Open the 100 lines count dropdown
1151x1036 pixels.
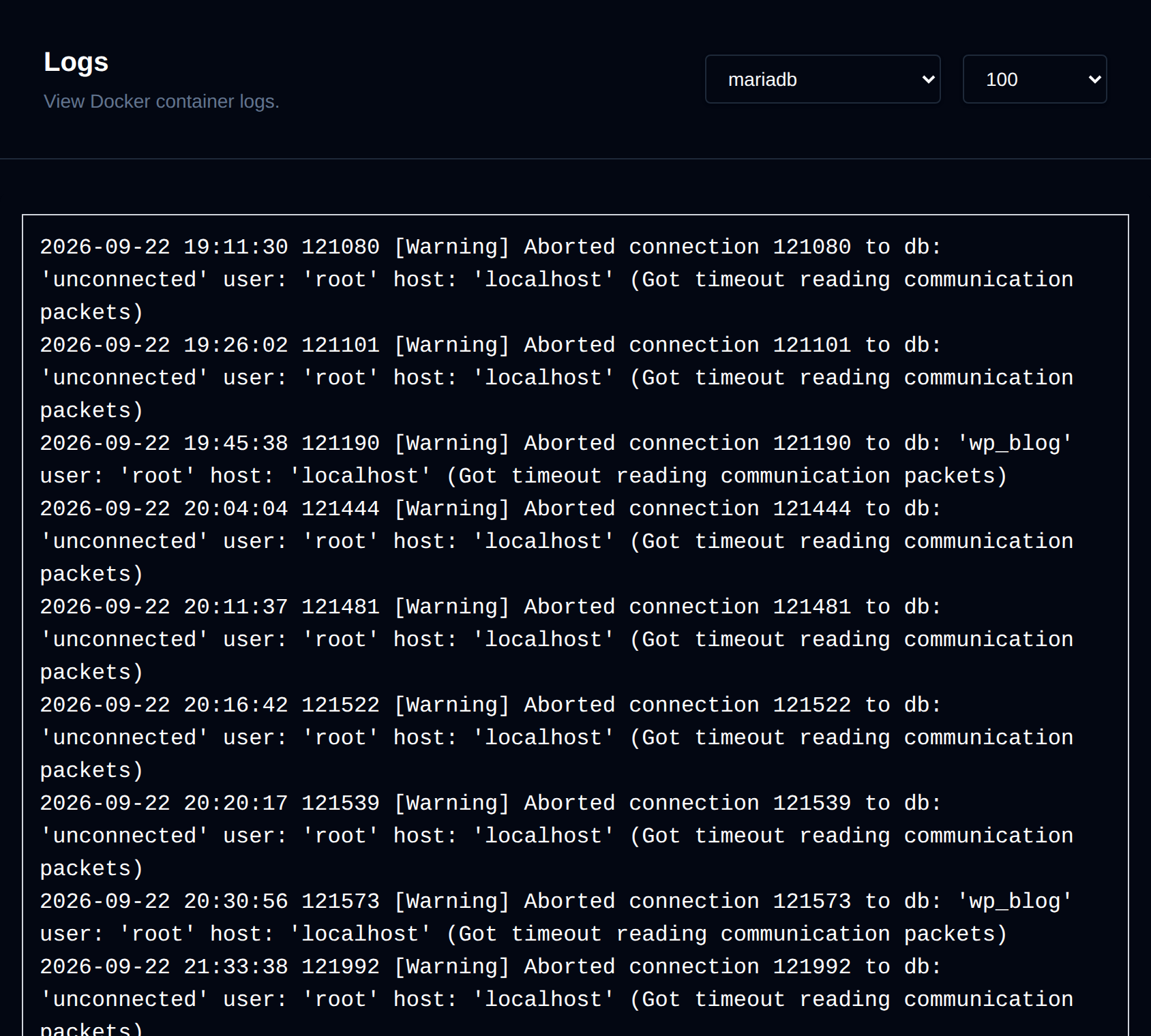click(1034, 79)
